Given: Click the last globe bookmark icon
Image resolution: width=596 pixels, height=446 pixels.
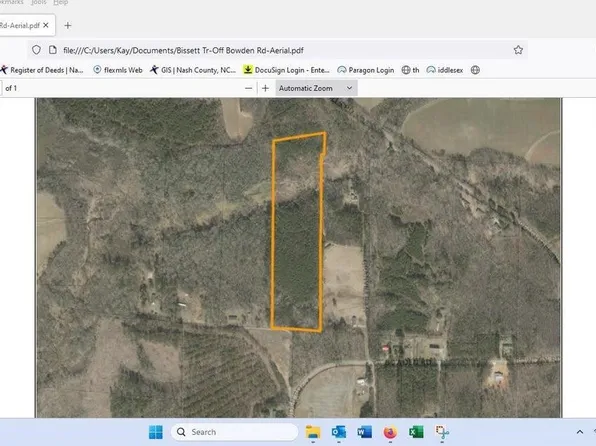Looking at the screenshot, I should click(475, 70).
